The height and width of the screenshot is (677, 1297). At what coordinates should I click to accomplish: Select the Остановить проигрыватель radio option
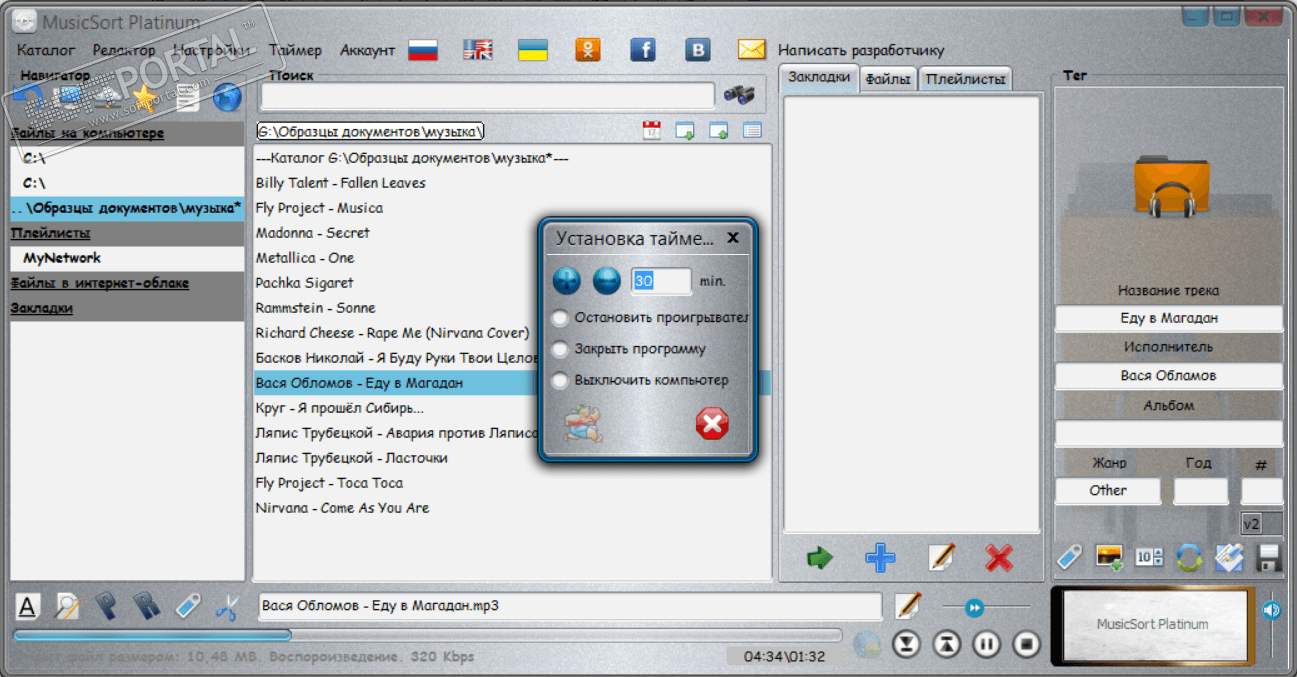[560, 318]
